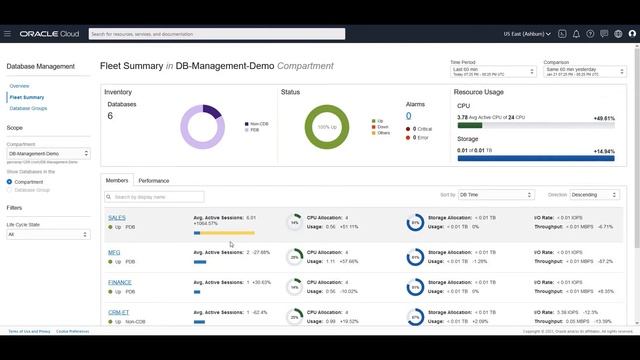Image resolution: width=640 pixels, height=360 pixels.
Task: Open the Compartment scope dropdown
Action: [48, 153]
